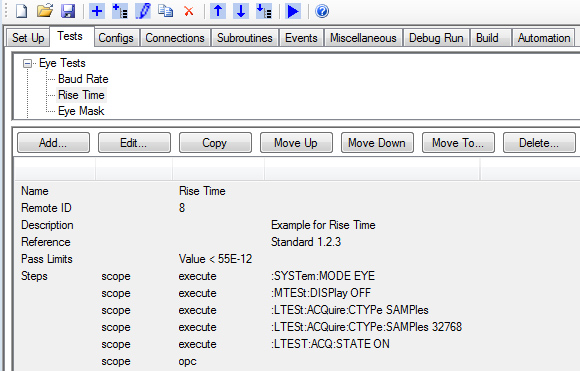Click the 'Example for Rise Time' description
This screenshot has width=580, height=371.
click(323, 225)
